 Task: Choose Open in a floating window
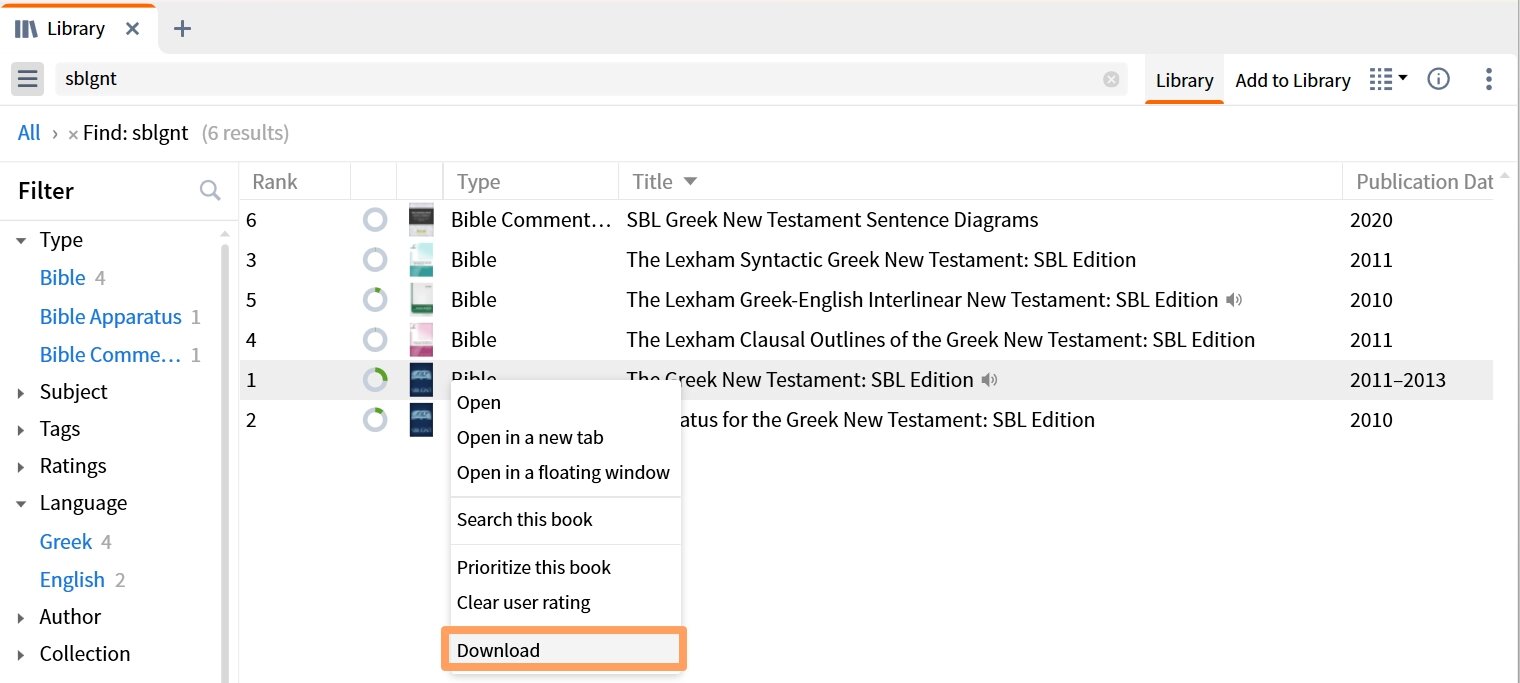(x=565, y=473)
